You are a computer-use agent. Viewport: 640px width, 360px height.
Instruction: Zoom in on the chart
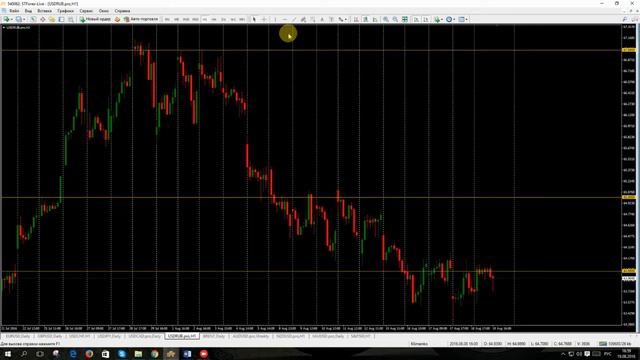[386, 19]
